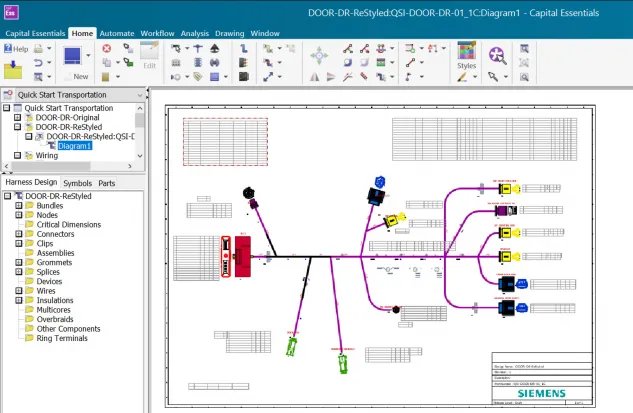The height and width of the screenshot is (413, 633).
Task: Click the tan price-tag icon
Action: coord(198,76)
